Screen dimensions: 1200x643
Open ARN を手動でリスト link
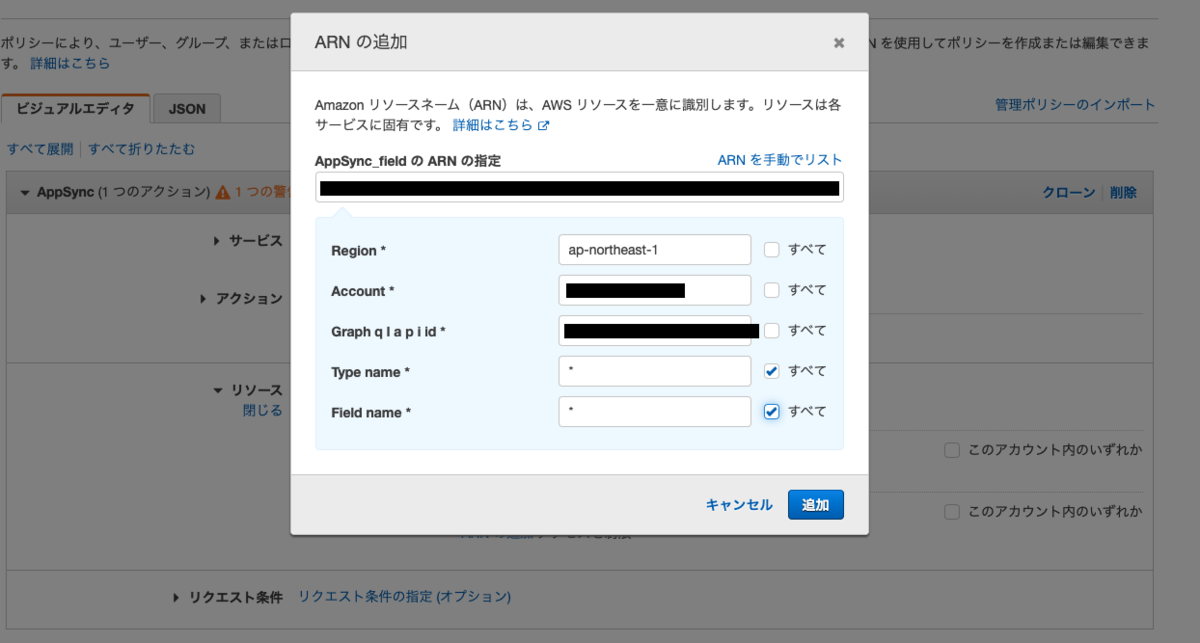(780, 160)
